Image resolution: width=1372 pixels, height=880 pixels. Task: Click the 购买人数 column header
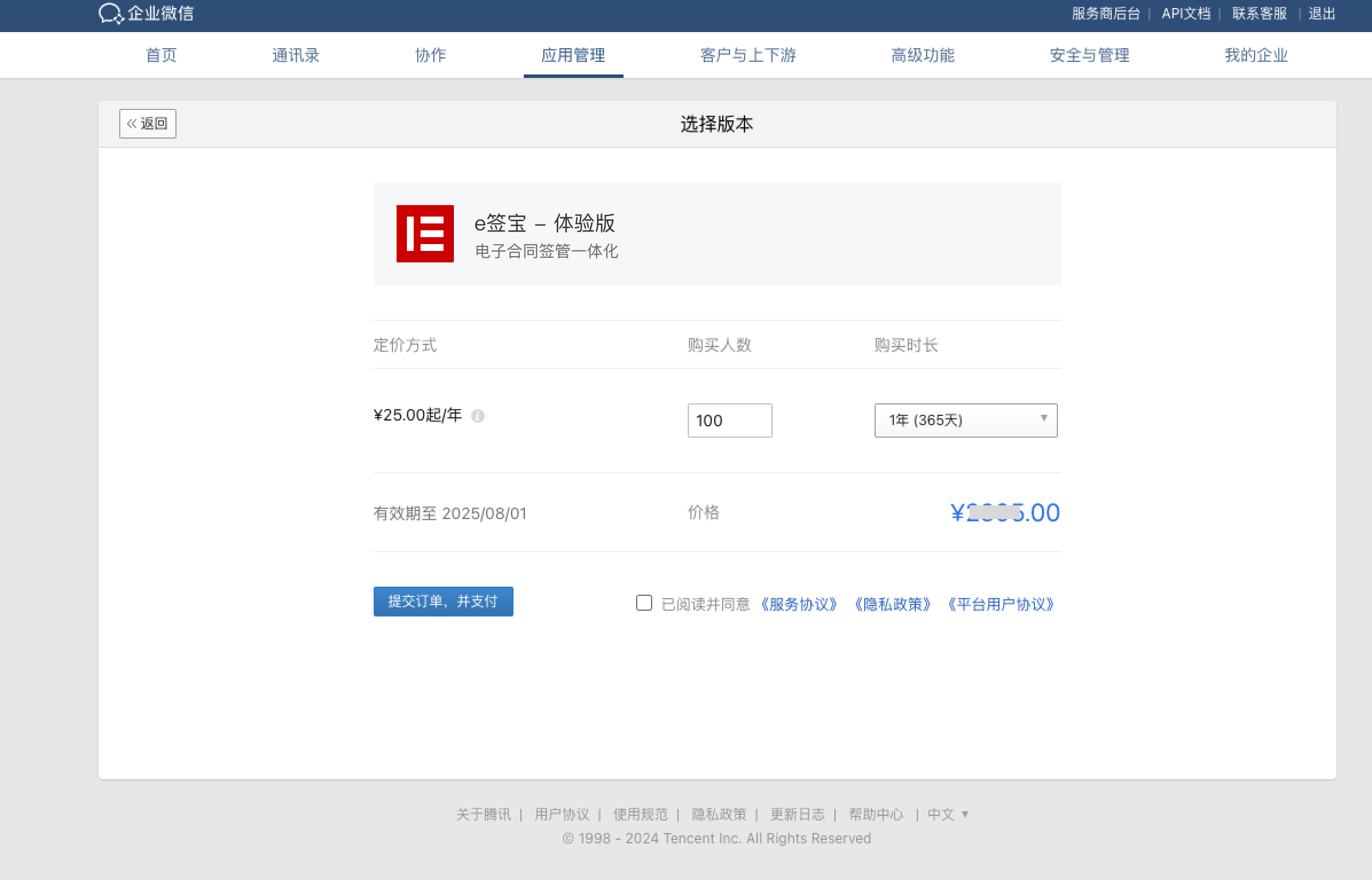point(719,345)
